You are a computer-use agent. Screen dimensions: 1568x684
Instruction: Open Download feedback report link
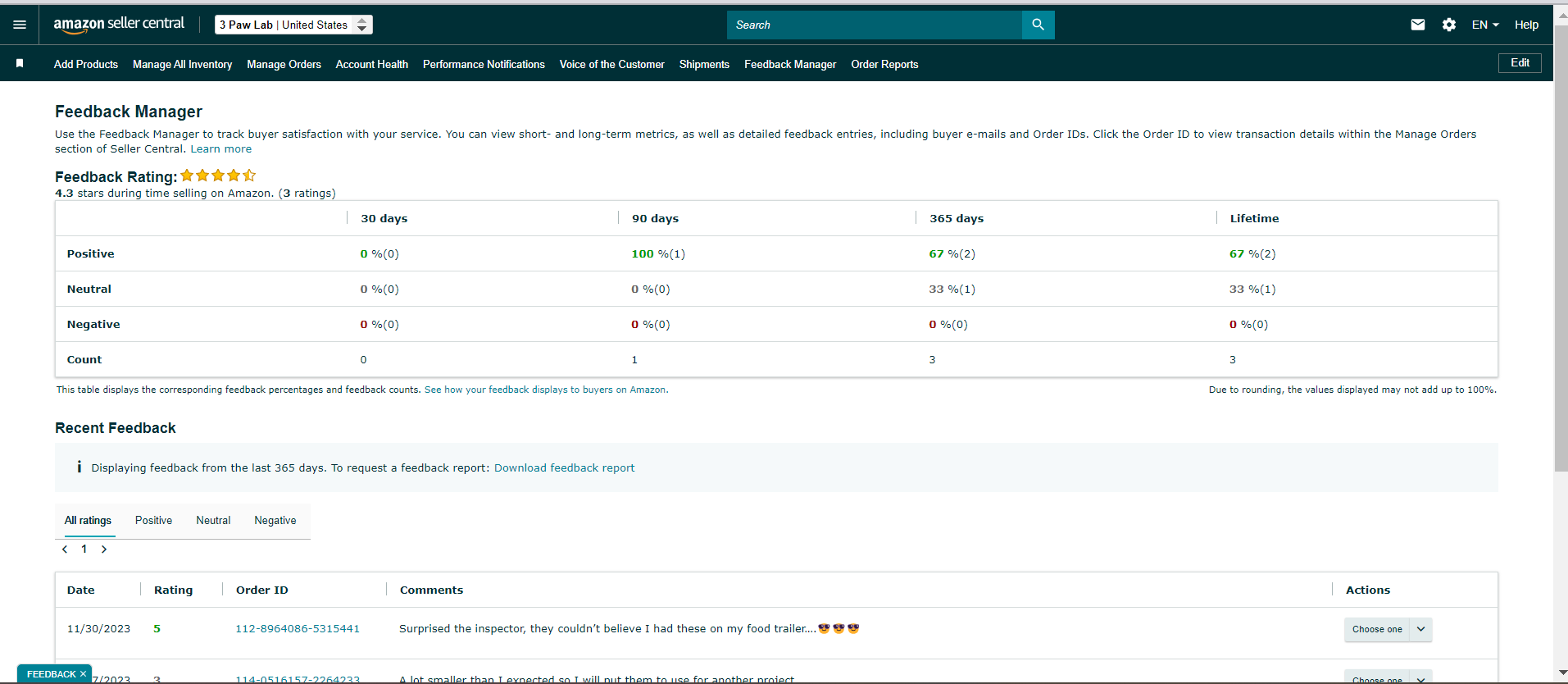coord(564,467)
